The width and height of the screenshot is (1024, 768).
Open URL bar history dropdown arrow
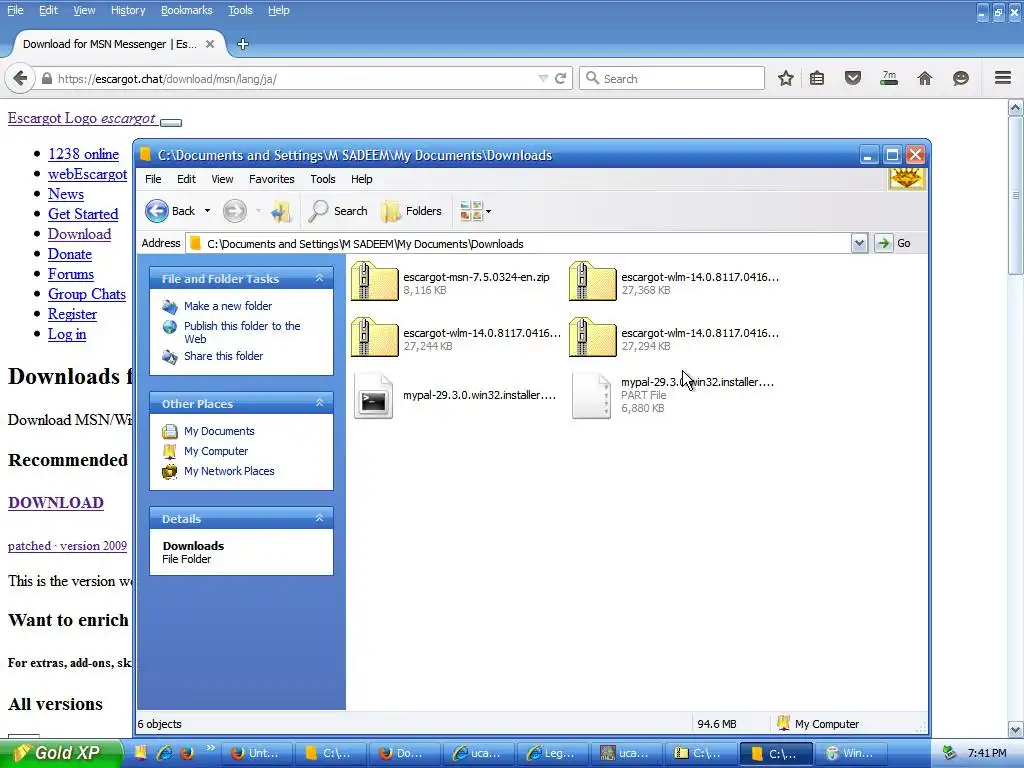coord(543,78)
